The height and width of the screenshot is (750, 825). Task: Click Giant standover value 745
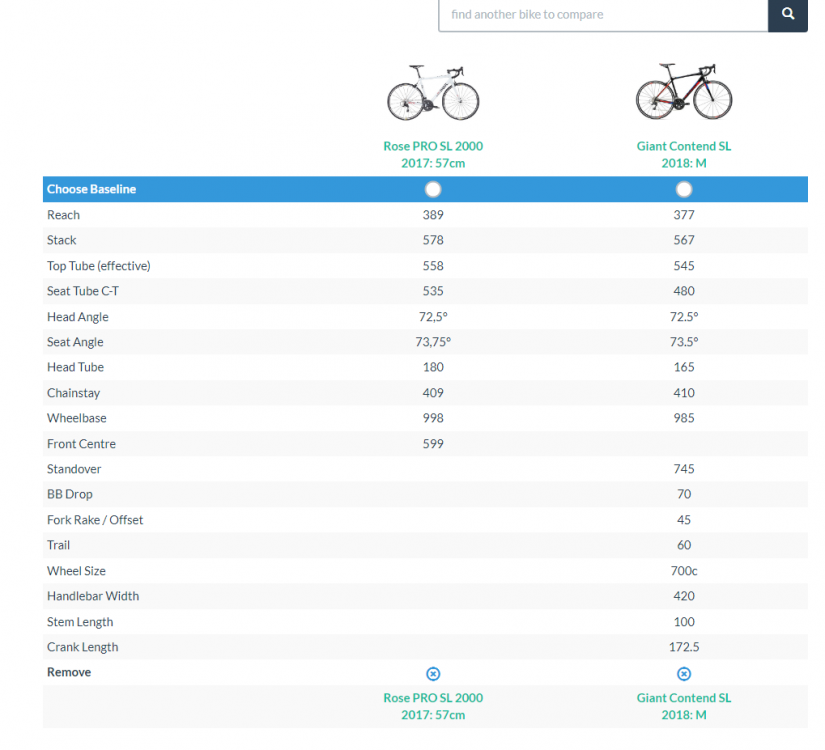click(683, 469)
